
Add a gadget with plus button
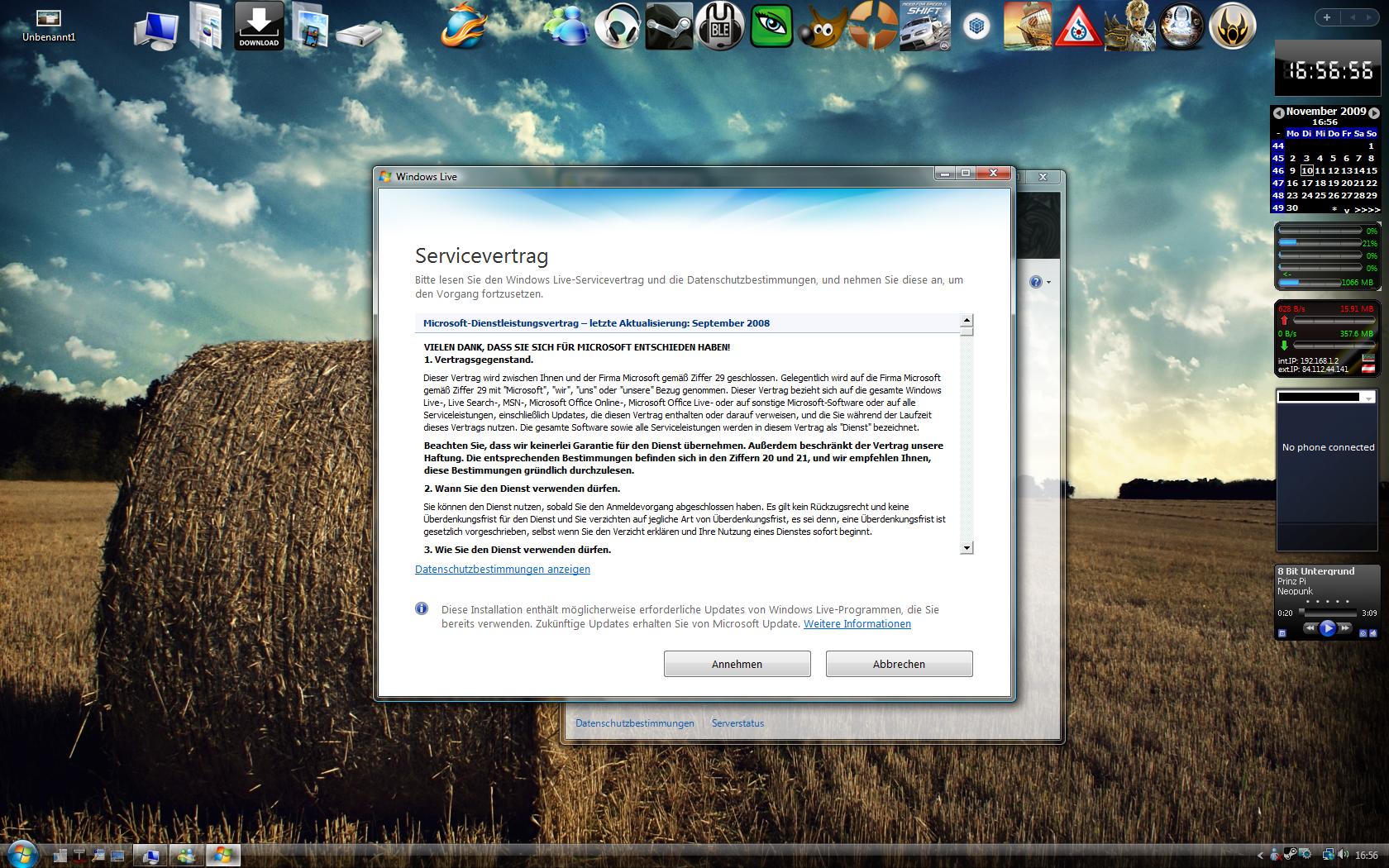click(x=1327, y=17)
